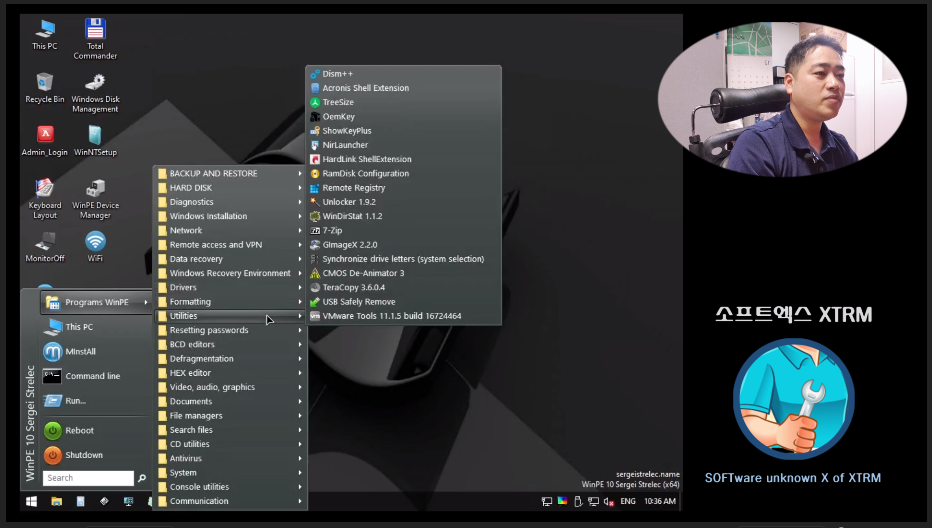Launch WinPE Device Manager icon
Screen dimensions: 932x528
tap(95, 199)
